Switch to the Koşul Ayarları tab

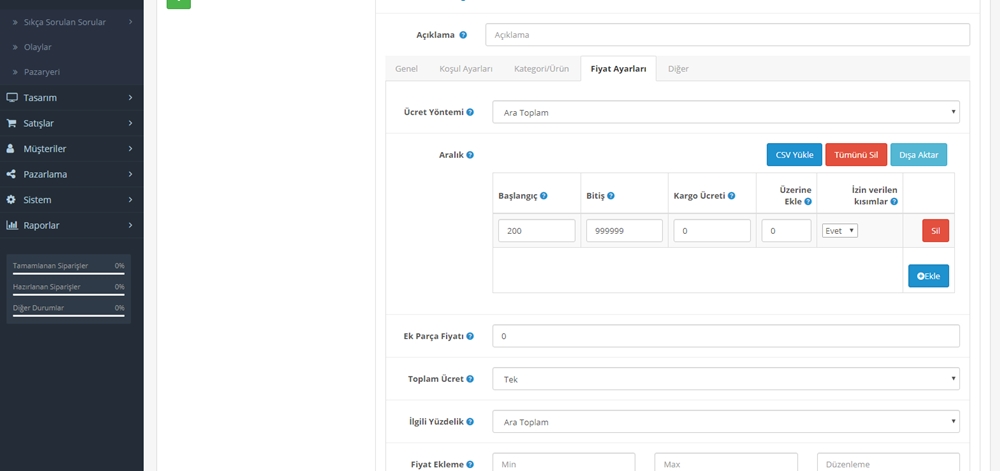click(x=465, y=69)
